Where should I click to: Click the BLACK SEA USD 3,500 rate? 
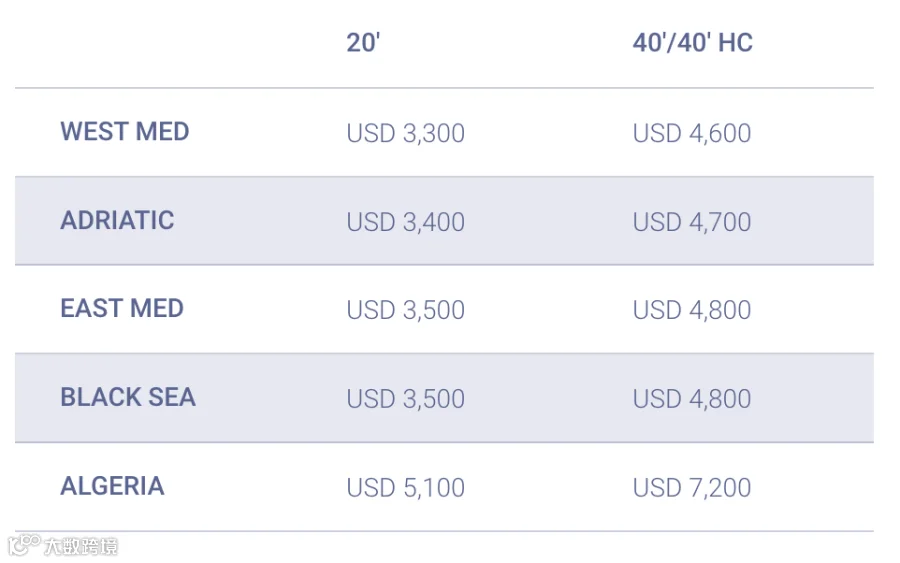405,399
